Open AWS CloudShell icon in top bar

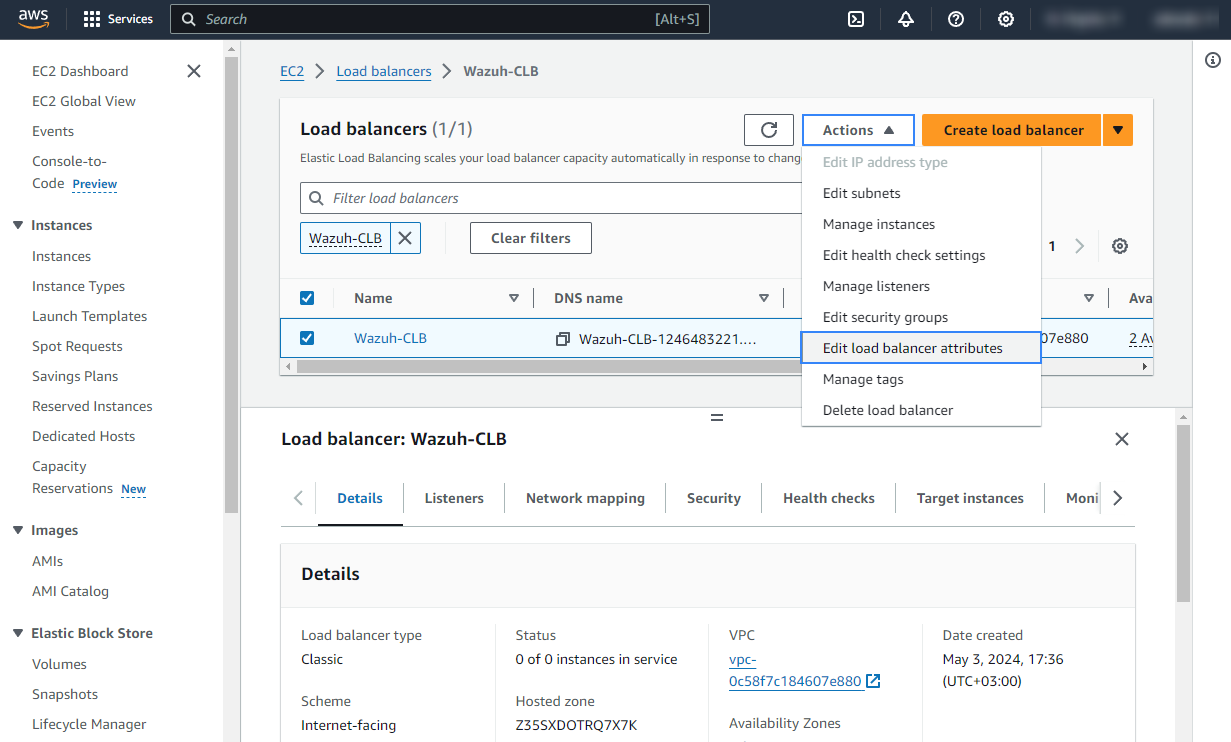pos(856,19)
